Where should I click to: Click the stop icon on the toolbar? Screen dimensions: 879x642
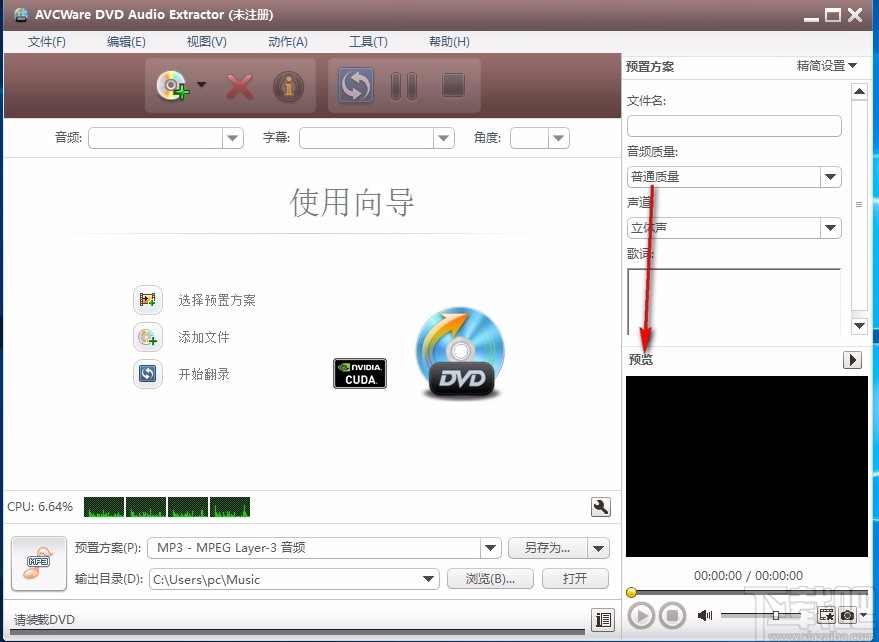(x=452, y=86)
